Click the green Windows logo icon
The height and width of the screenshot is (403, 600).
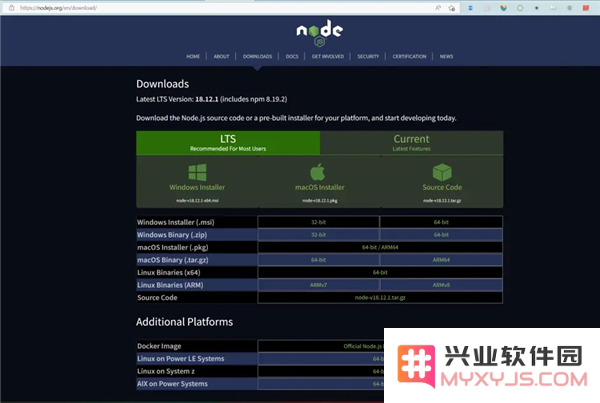[197, 172]
